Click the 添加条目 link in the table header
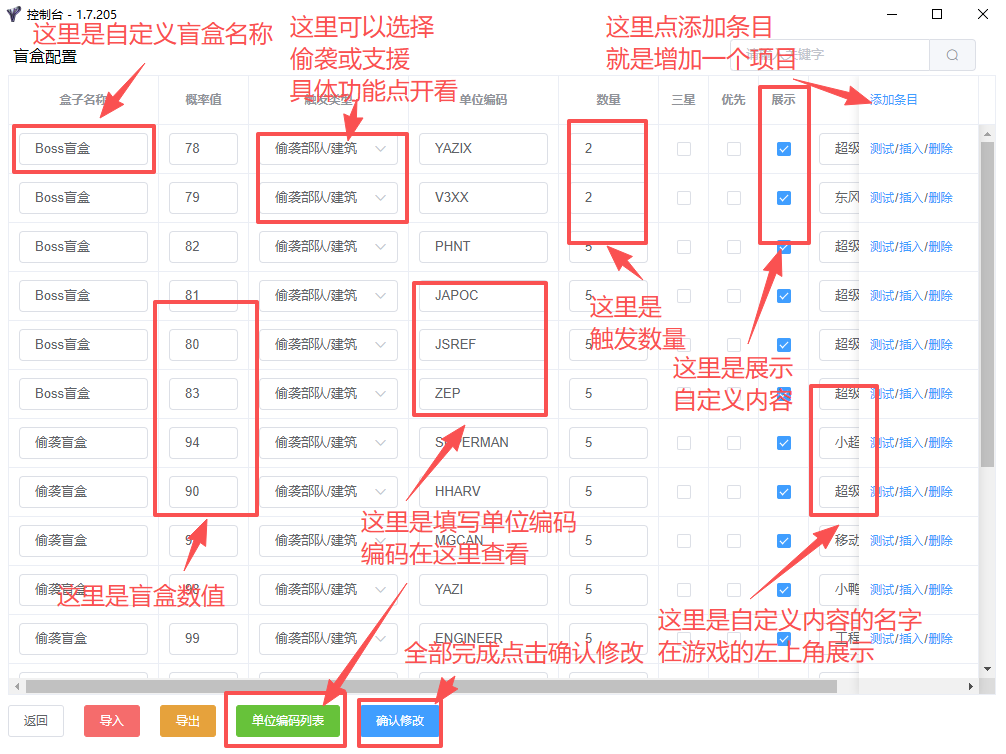1006x754 pixels. tap(893, 100)
